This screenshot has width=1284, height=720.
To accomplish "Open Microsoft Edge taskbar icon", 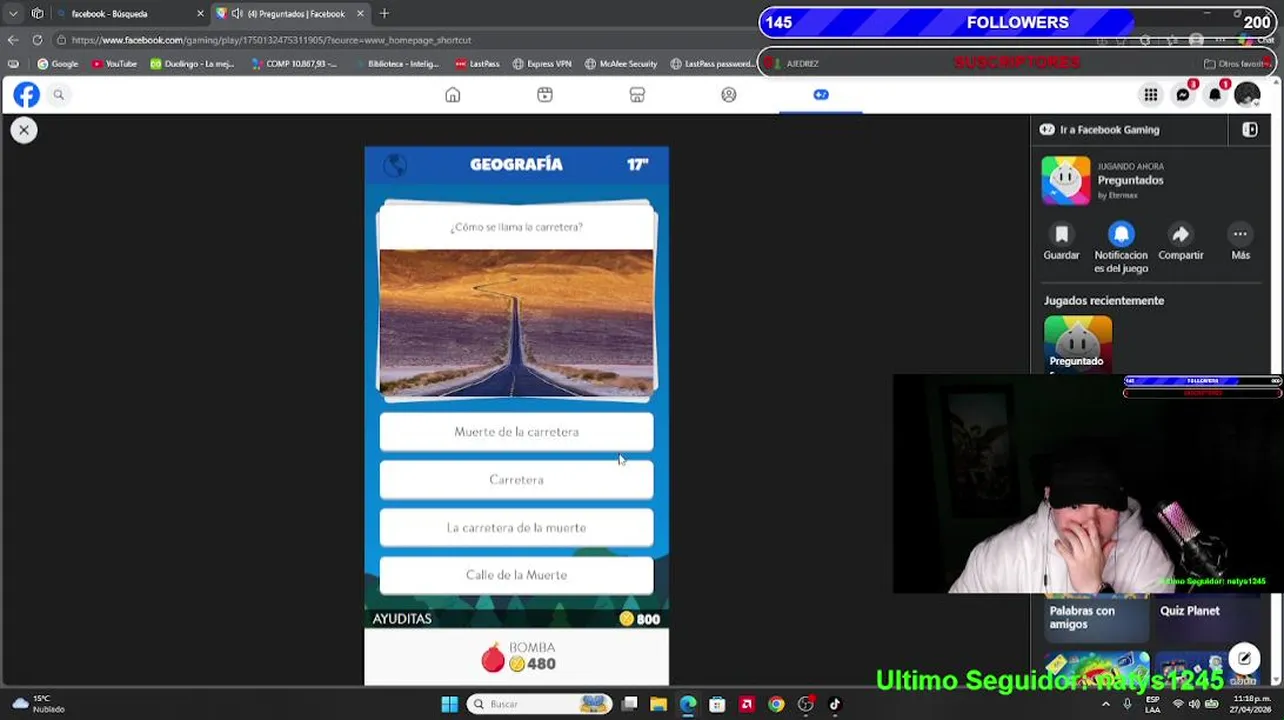I will [x=688, y=704].
